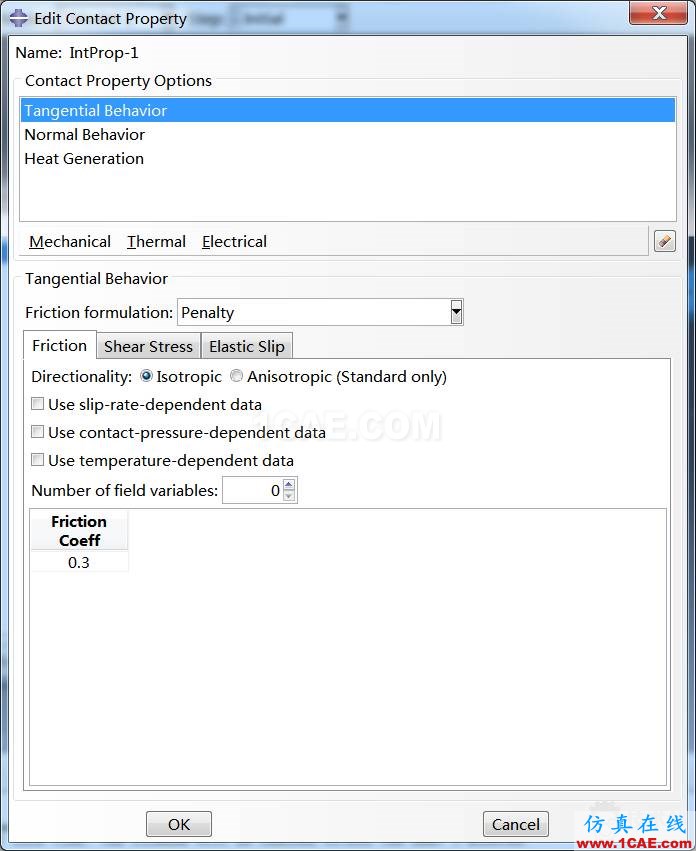
Task: Click the eraser delete-option icon
Action: point(665,241)
